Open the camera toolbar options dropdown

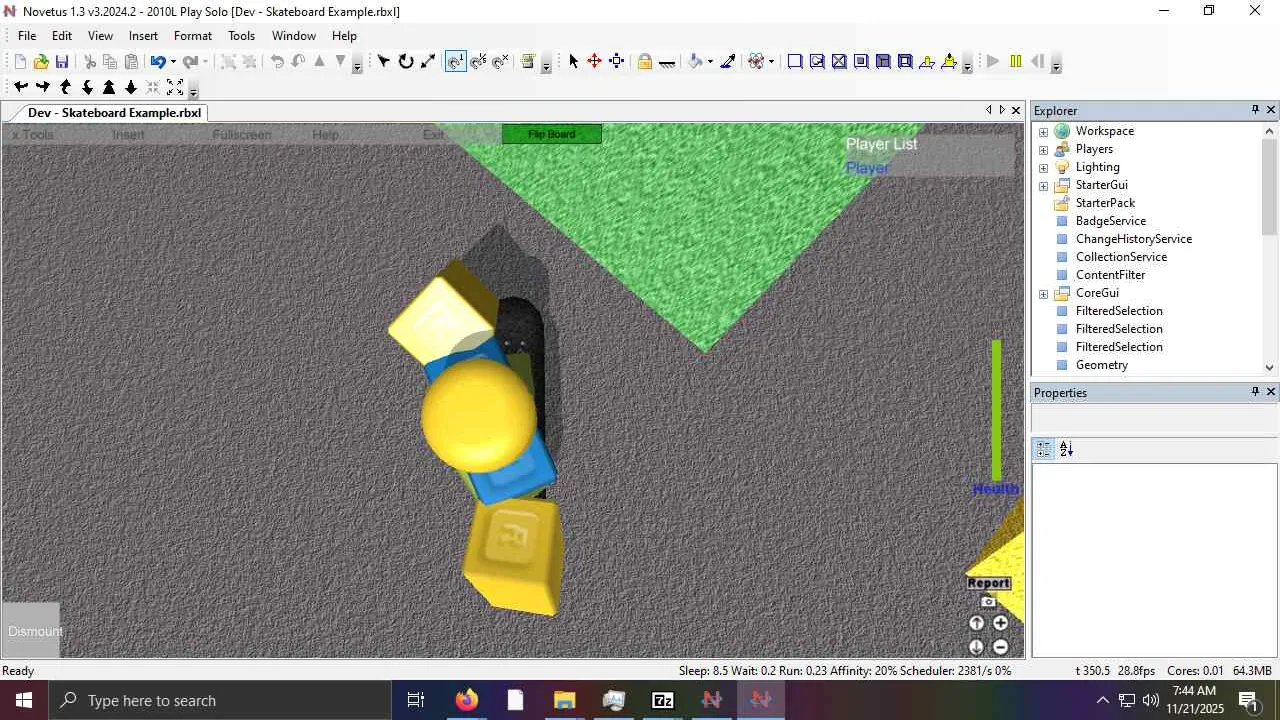click(193, 90)
